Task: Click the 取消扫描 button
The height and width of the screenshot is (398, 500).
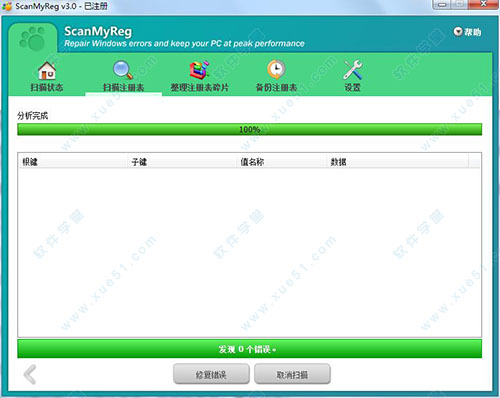Action: [x=292, y=374]
